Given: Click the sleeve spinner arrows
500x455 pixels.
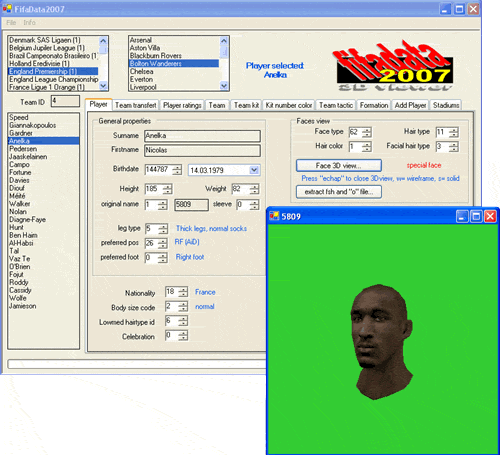Looking at the screenshot, I should [254, 205].
